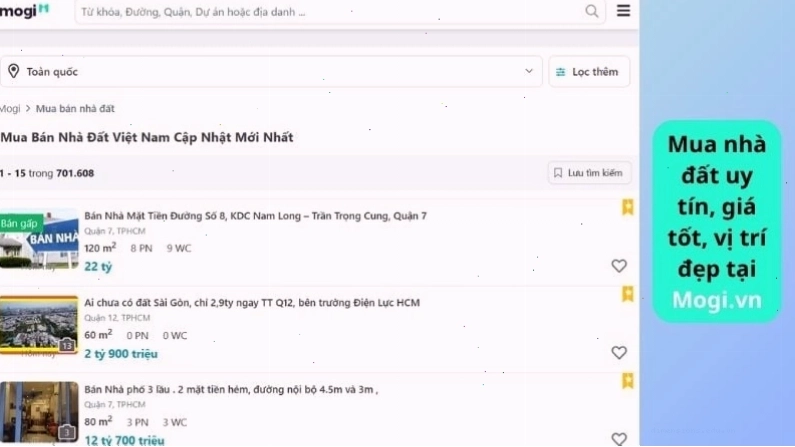Select Mua bán nhà đất breadcrumb

coord(75,108)
